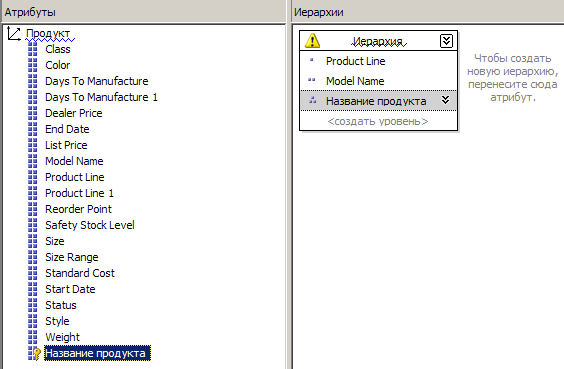Select Model Name in the attributes list
Viewport: 564px width, 369px height.
(x=74, y=161)
